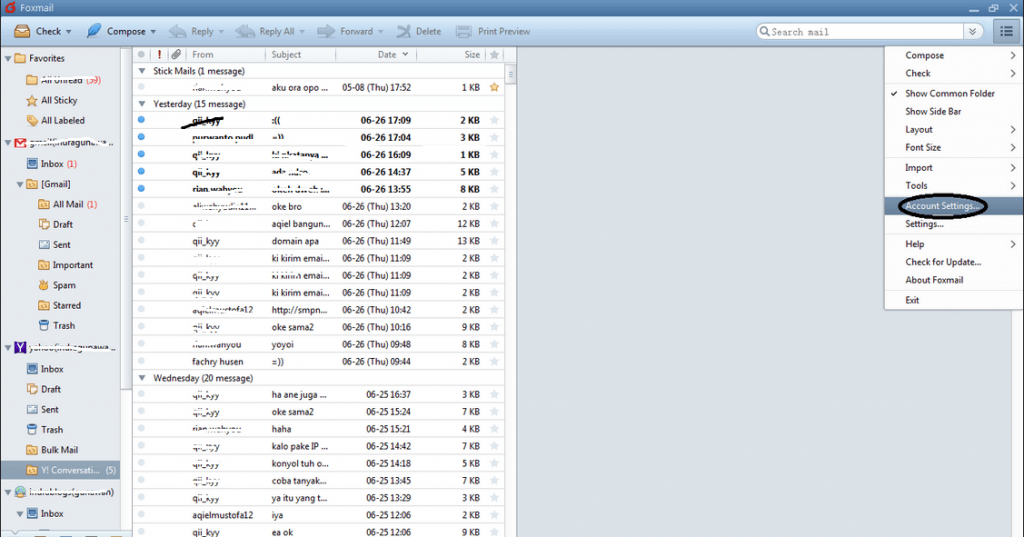This screenshot has width=1024, height=537.
Task: Open Account Settings menu entry
Action: tap(942, 206)
